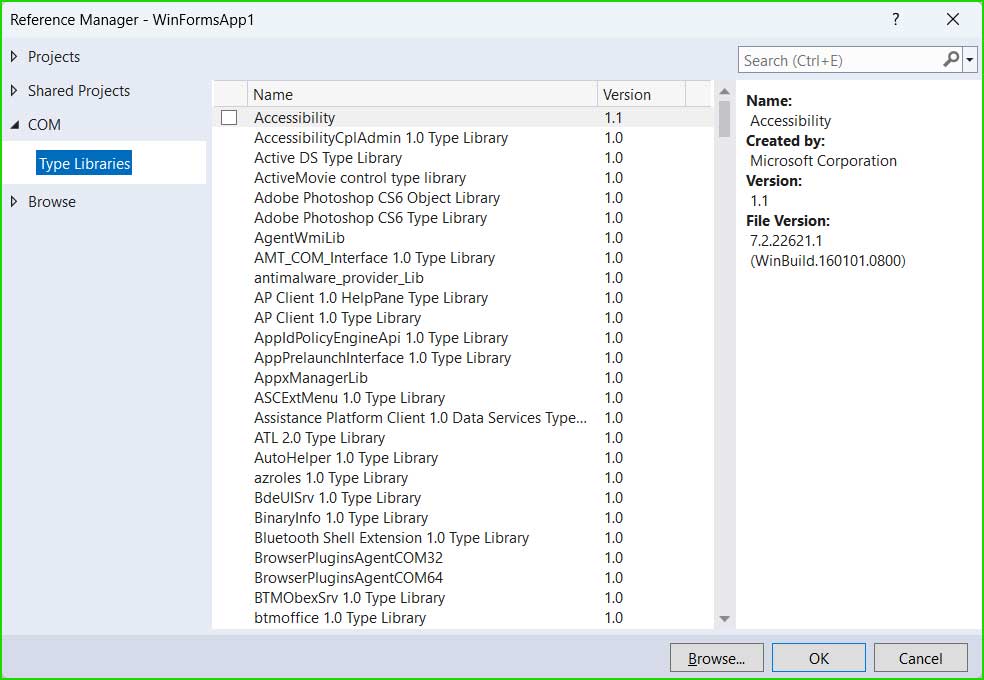The height and width of the screenshot is (680, 984).
Task: Click the scrollbar down arrow
Action: click(x=724, y=619)
